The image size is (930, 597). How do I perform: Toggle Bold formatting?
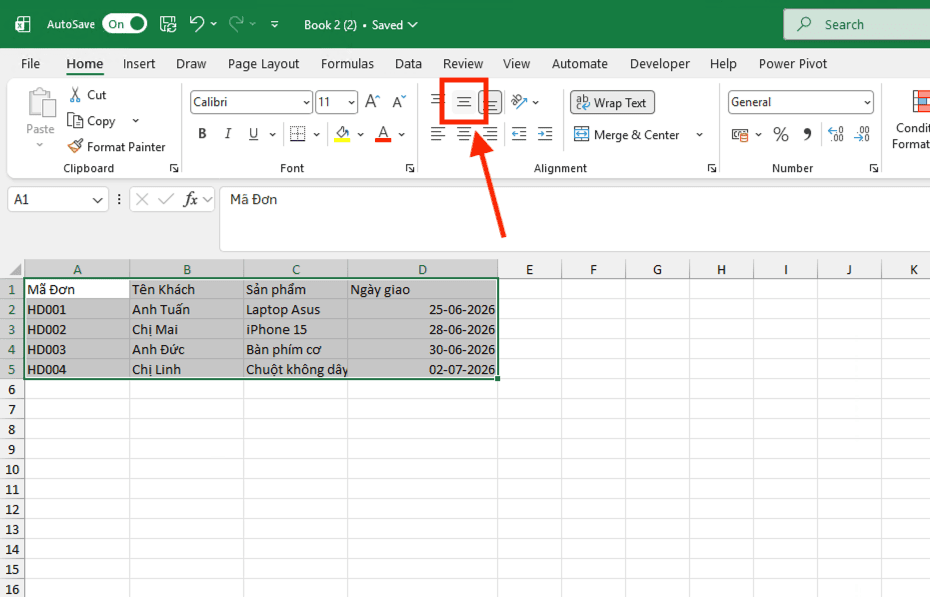click(202, 134)
